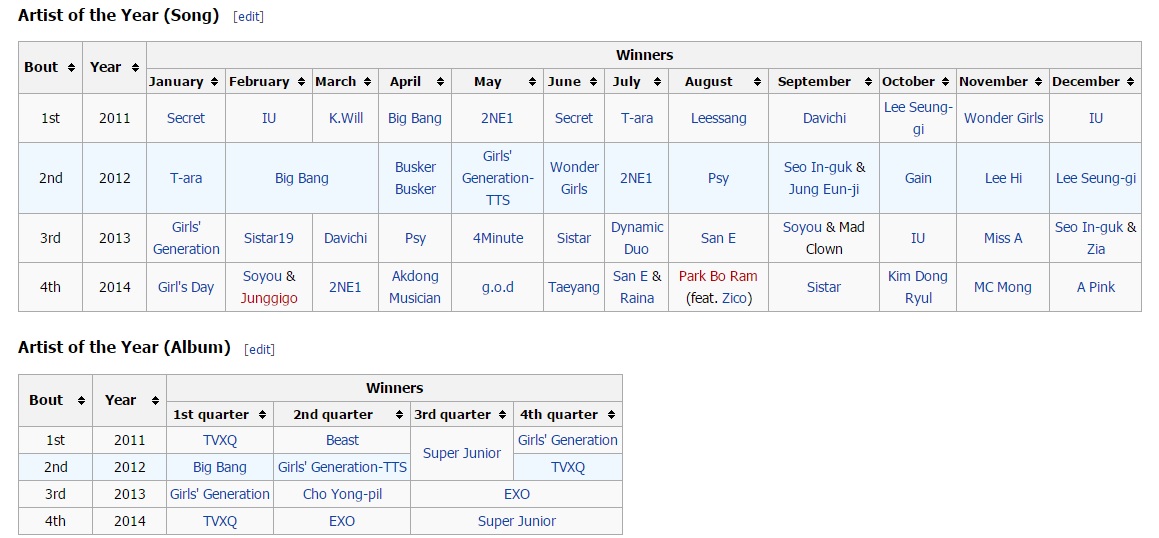Open Girl's Day link in January 2014
Screen dimensions: 1159x538
click(x=186, y=287)
